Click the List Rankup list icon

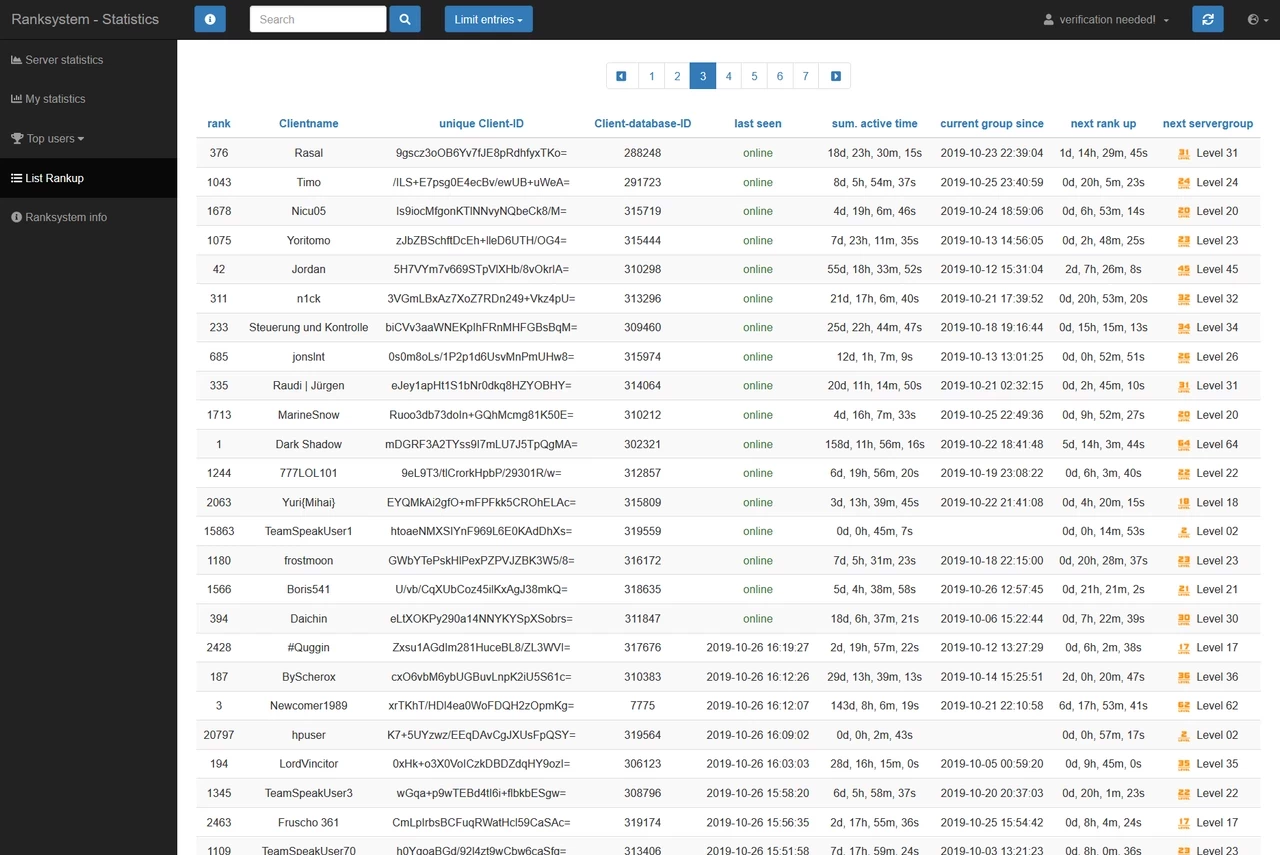(15, 178)
